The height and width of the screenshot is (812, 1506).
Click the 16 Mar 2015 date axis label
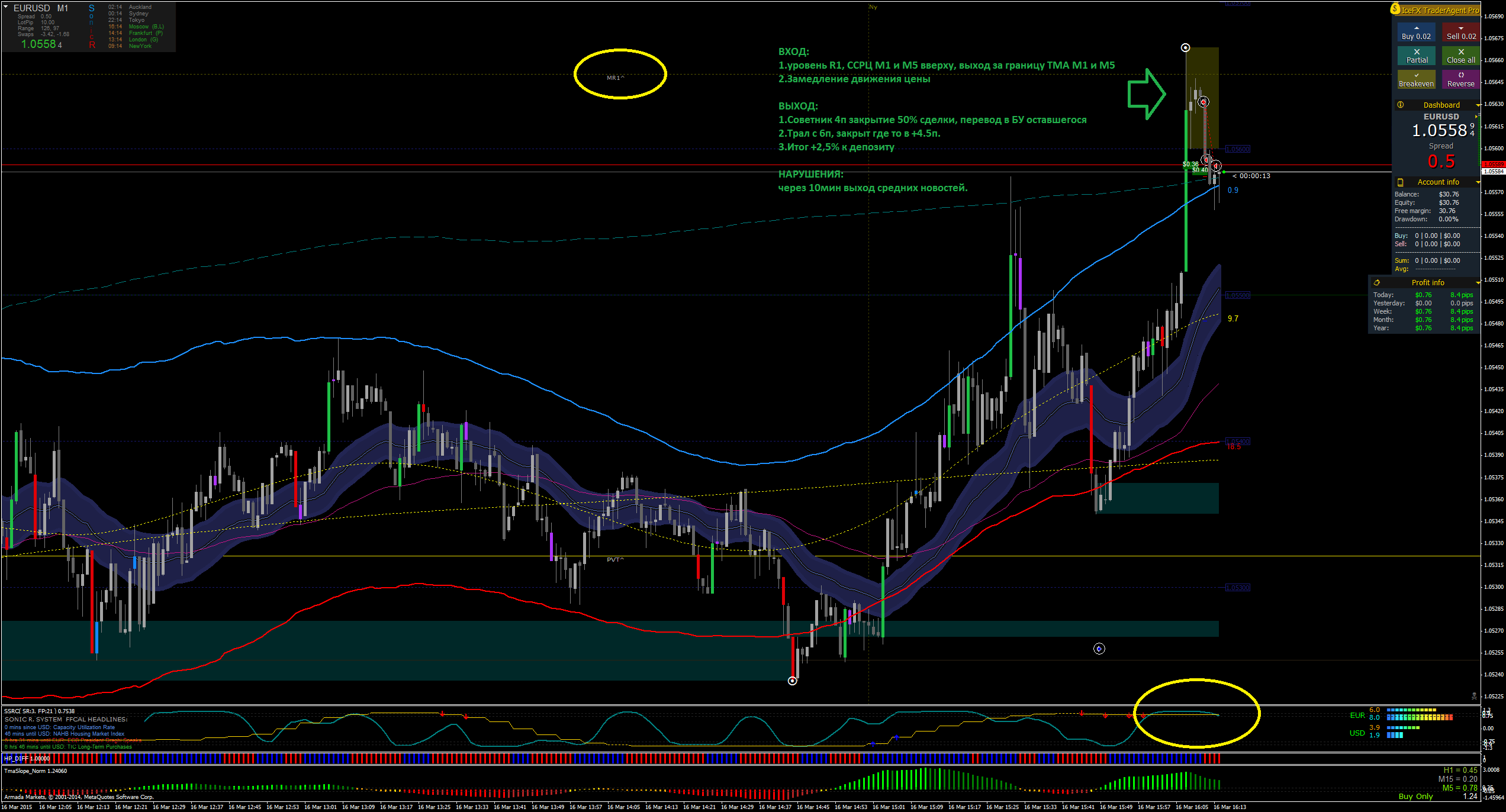pos(17,807)
